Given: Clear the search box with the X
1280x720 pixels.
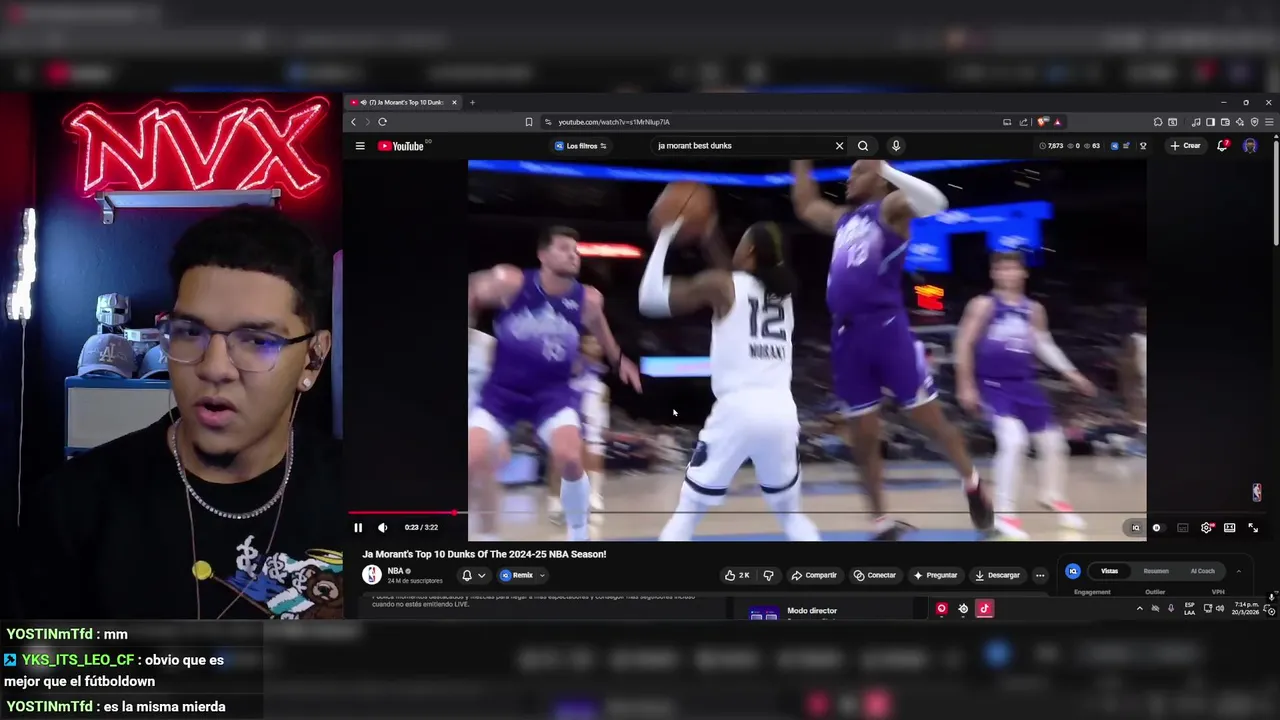Looking at the screenshot, I should pyautogui.click(x=839, y=146).
